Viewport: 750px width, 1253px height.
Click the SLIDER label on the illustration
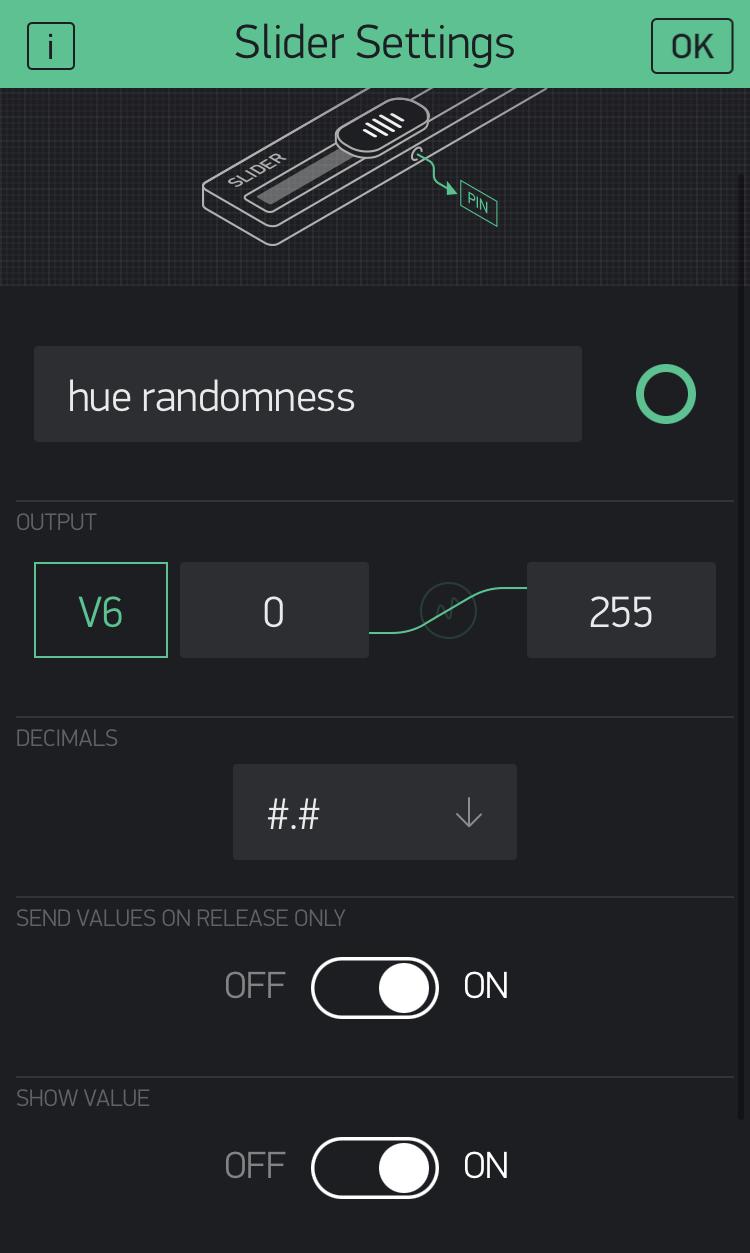257,170
